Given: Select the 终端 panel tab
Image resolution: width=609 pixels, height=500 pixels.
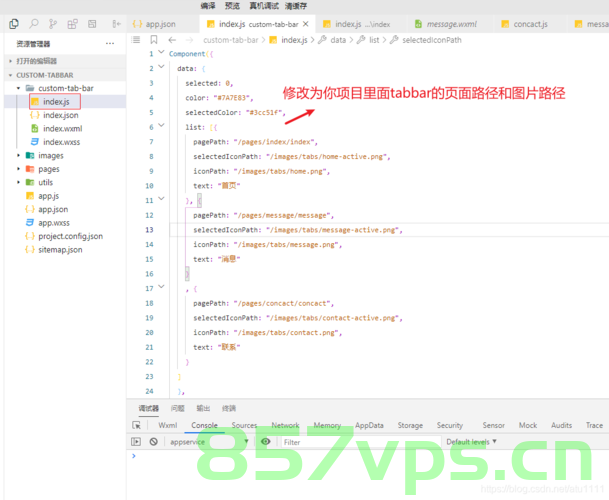Looking at the screenshot, I should pos(229,408).
